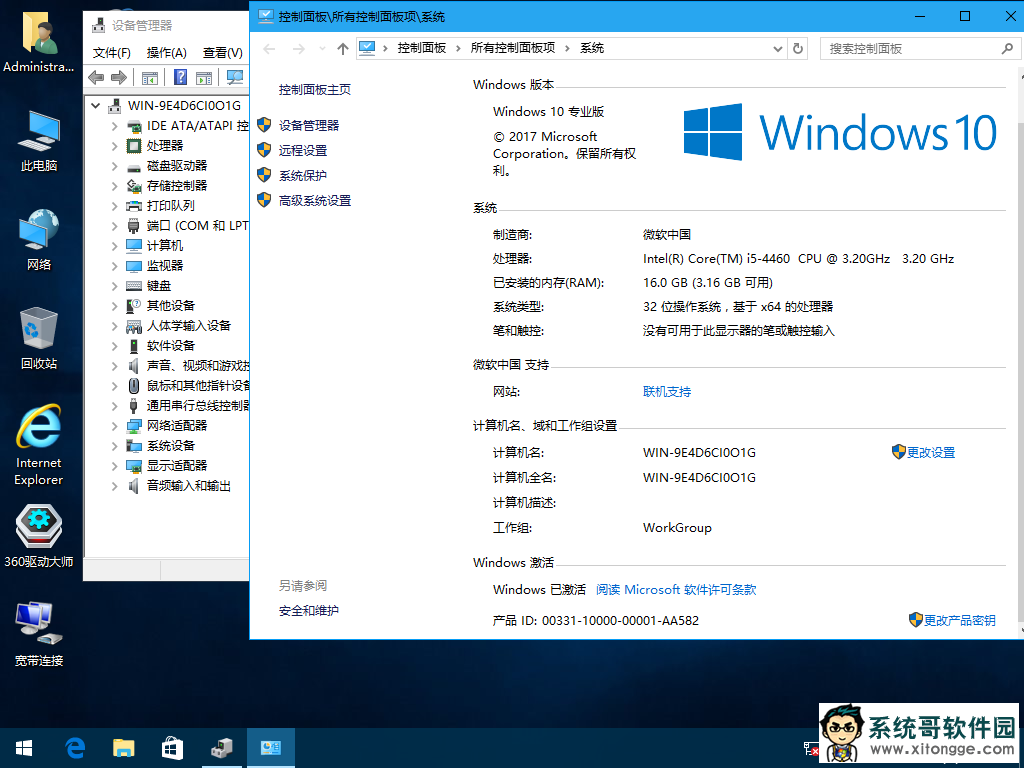Click the forward arrow in Device Manager toolbar
The image size is (1024, 768).
point(119,78)
